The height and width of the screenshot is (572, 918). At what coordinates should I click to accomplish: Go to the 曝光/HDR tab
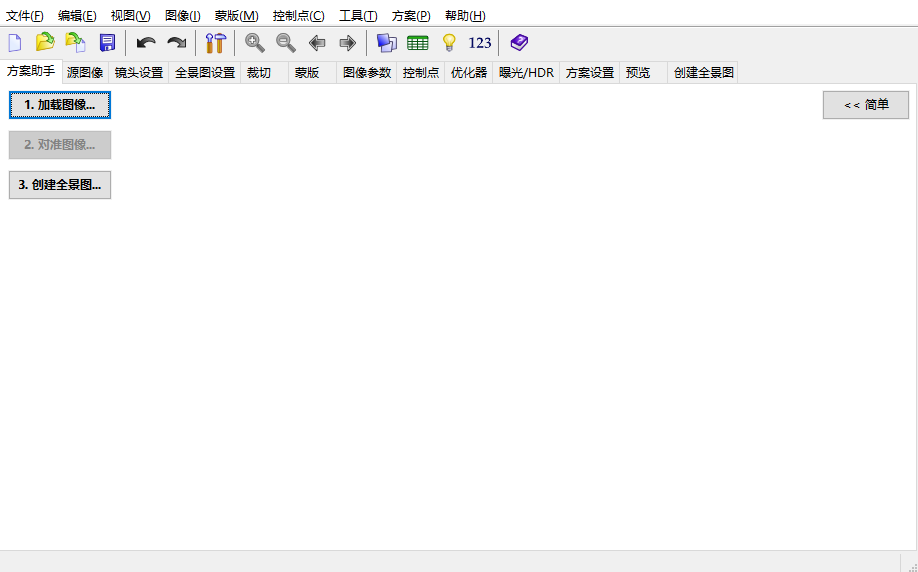tap(526, 73)
